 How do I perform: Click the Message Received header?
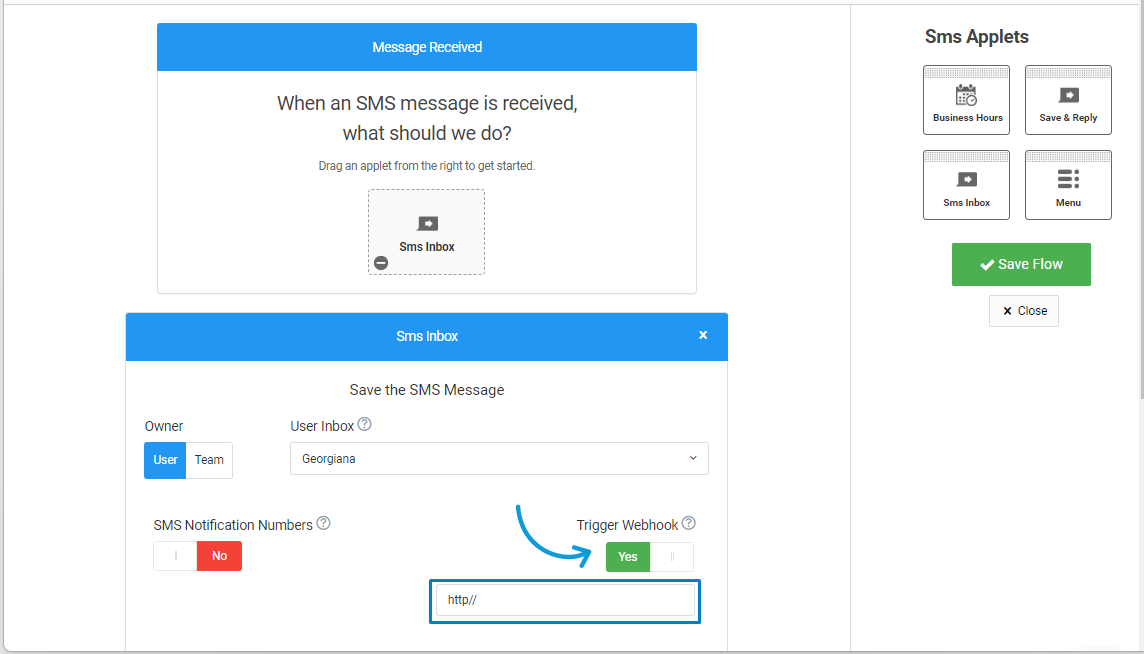pos(427,47)
